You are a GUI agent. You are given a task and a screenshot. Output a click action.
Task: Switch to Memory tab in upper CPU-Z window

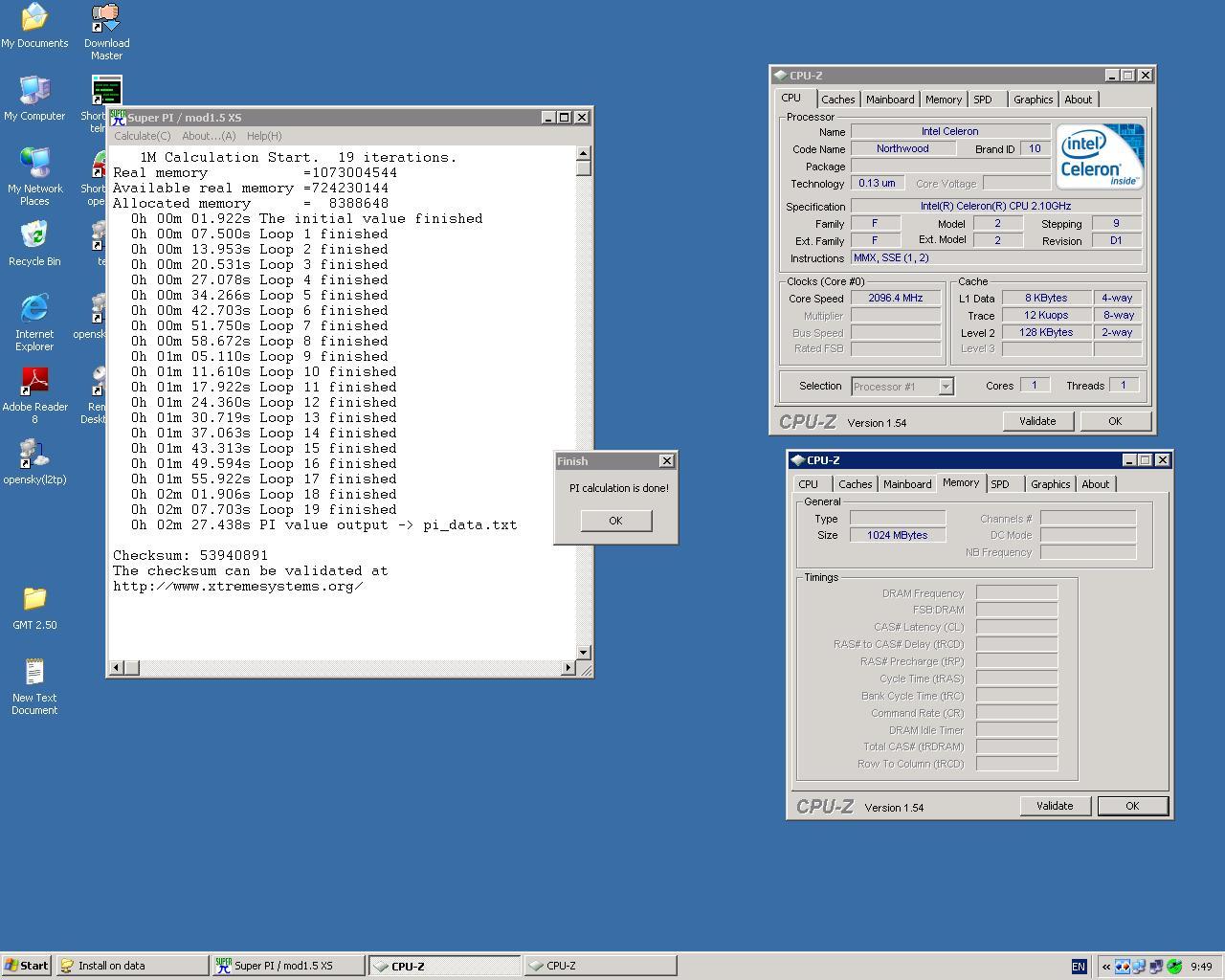click(x=944, y=100)
